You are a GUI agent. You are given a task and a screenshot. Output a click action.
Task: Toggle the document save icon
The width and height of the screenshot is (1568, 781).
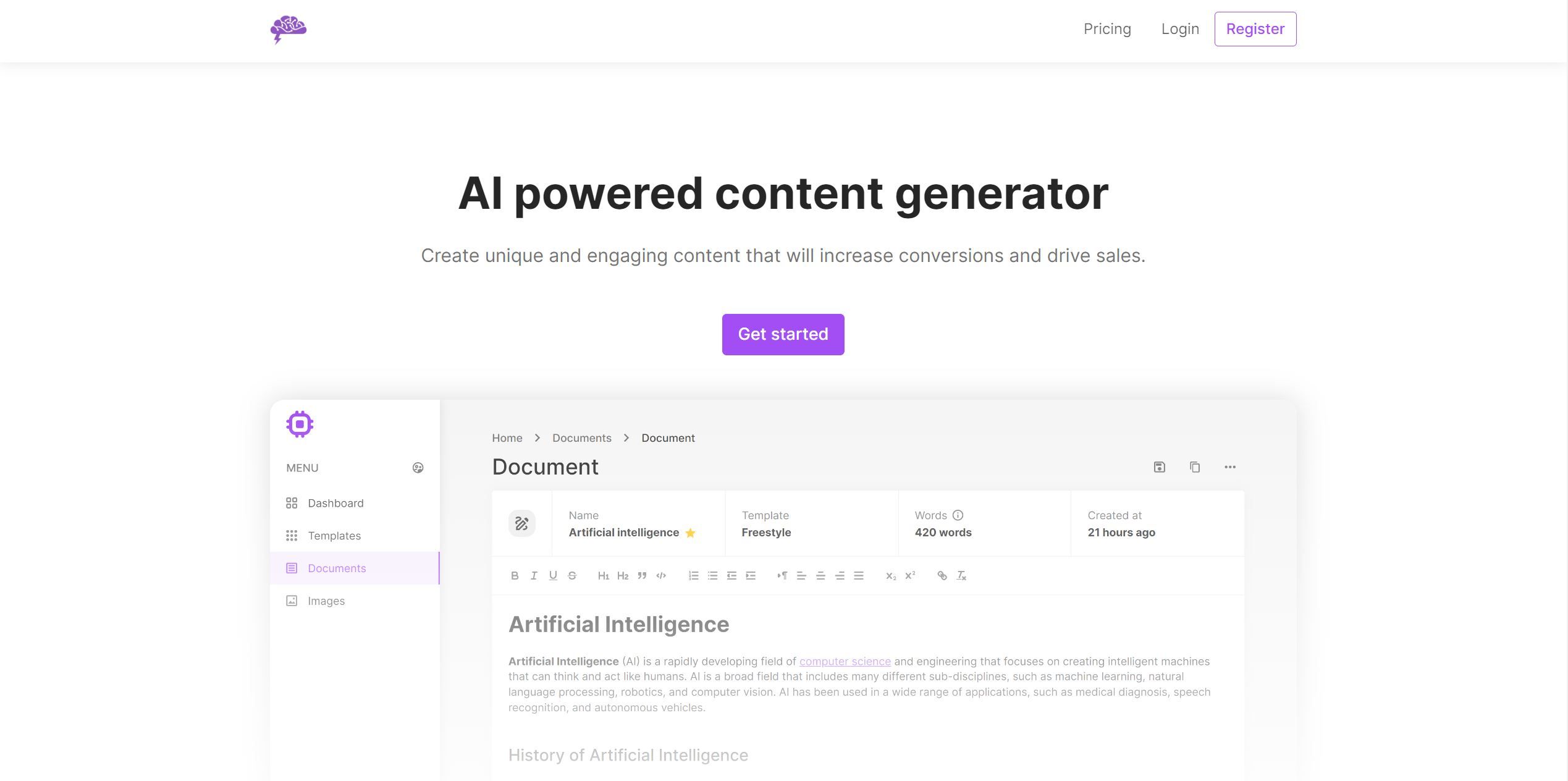pos(1159,467)
